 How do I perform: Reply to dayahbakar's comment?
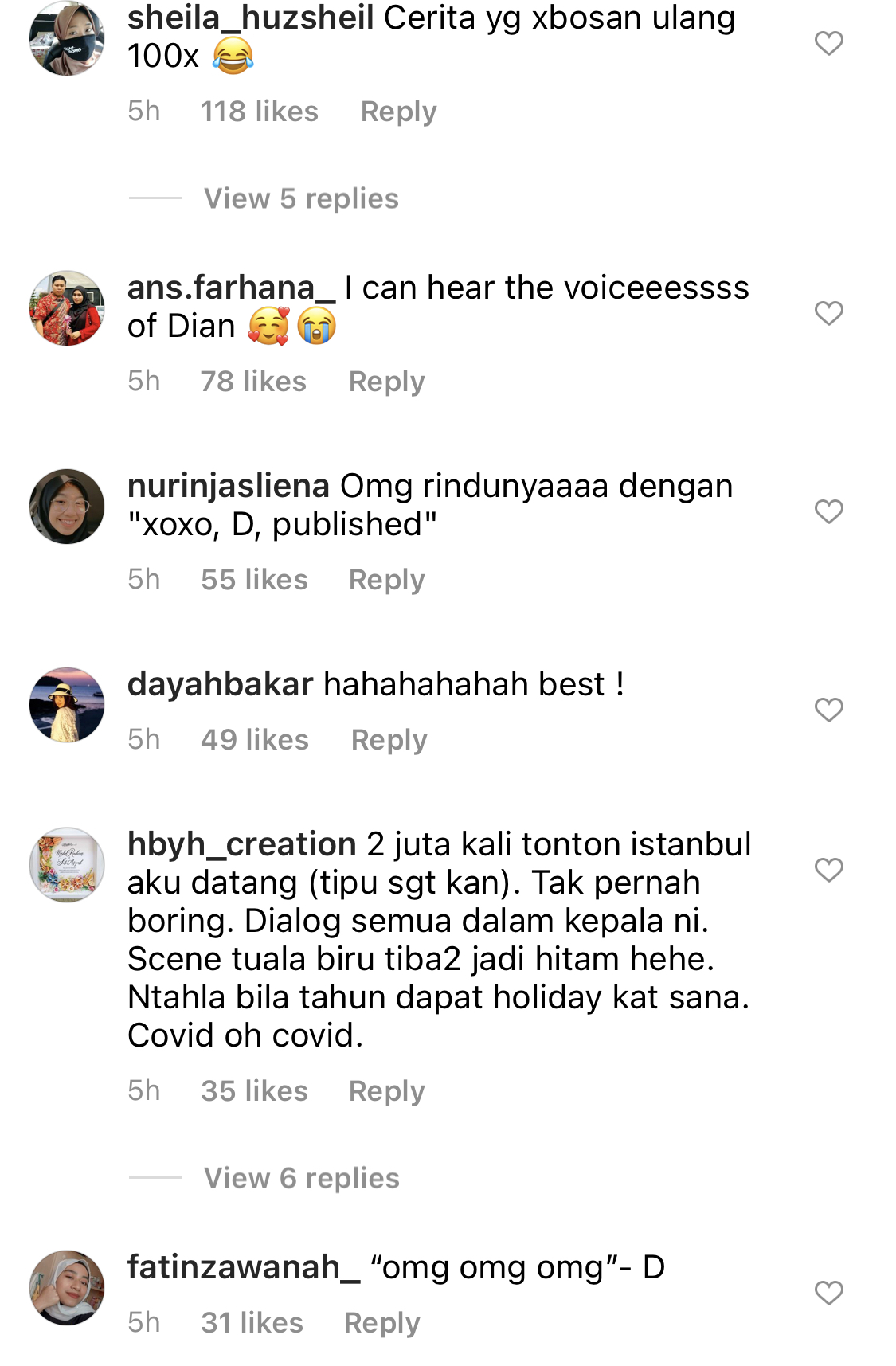tap(389, 740)
